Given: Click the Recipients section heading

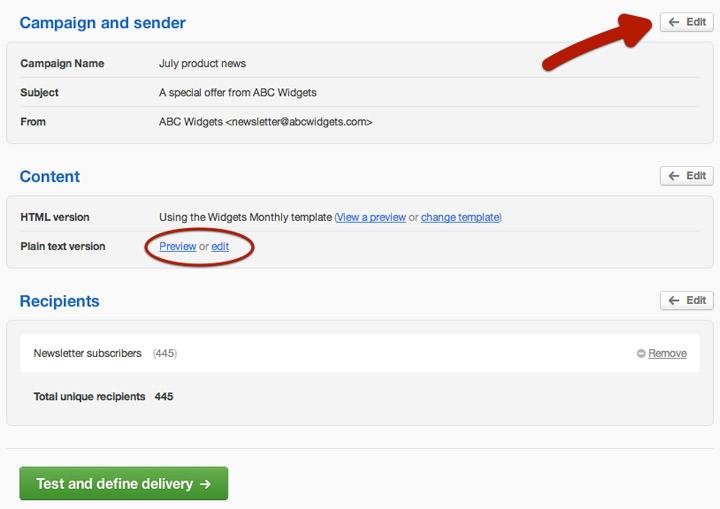Looking at the screenshot, I should (59, 301).
